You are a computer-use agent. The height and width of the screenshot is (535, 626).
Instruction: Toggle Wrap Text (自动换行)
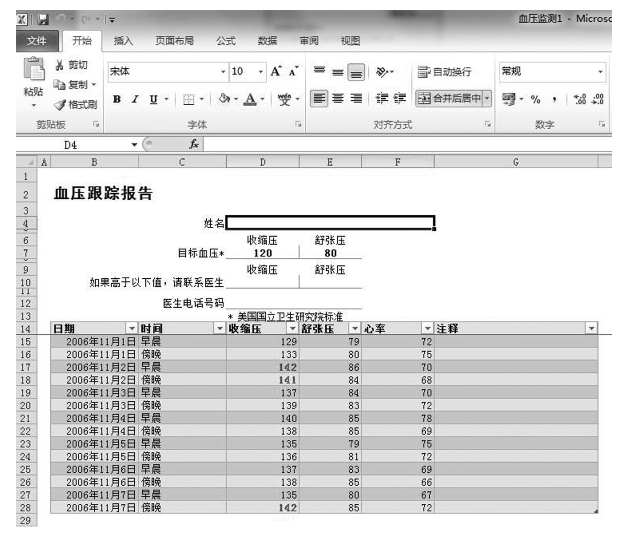pyautogui.click(x=444, y=72)
